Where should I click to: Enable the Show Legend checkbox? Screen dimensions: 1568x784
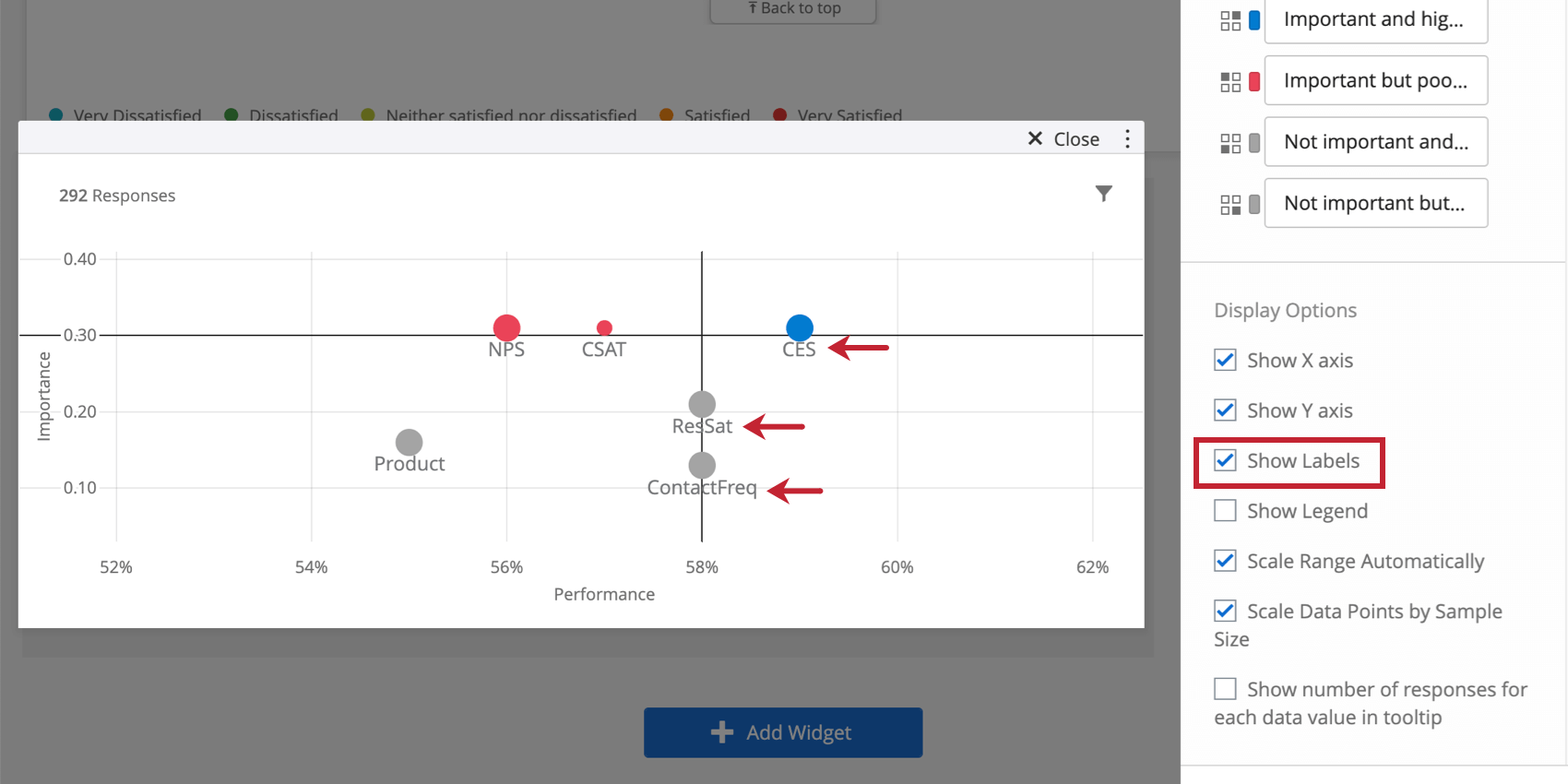click(x=1225, y=510)
